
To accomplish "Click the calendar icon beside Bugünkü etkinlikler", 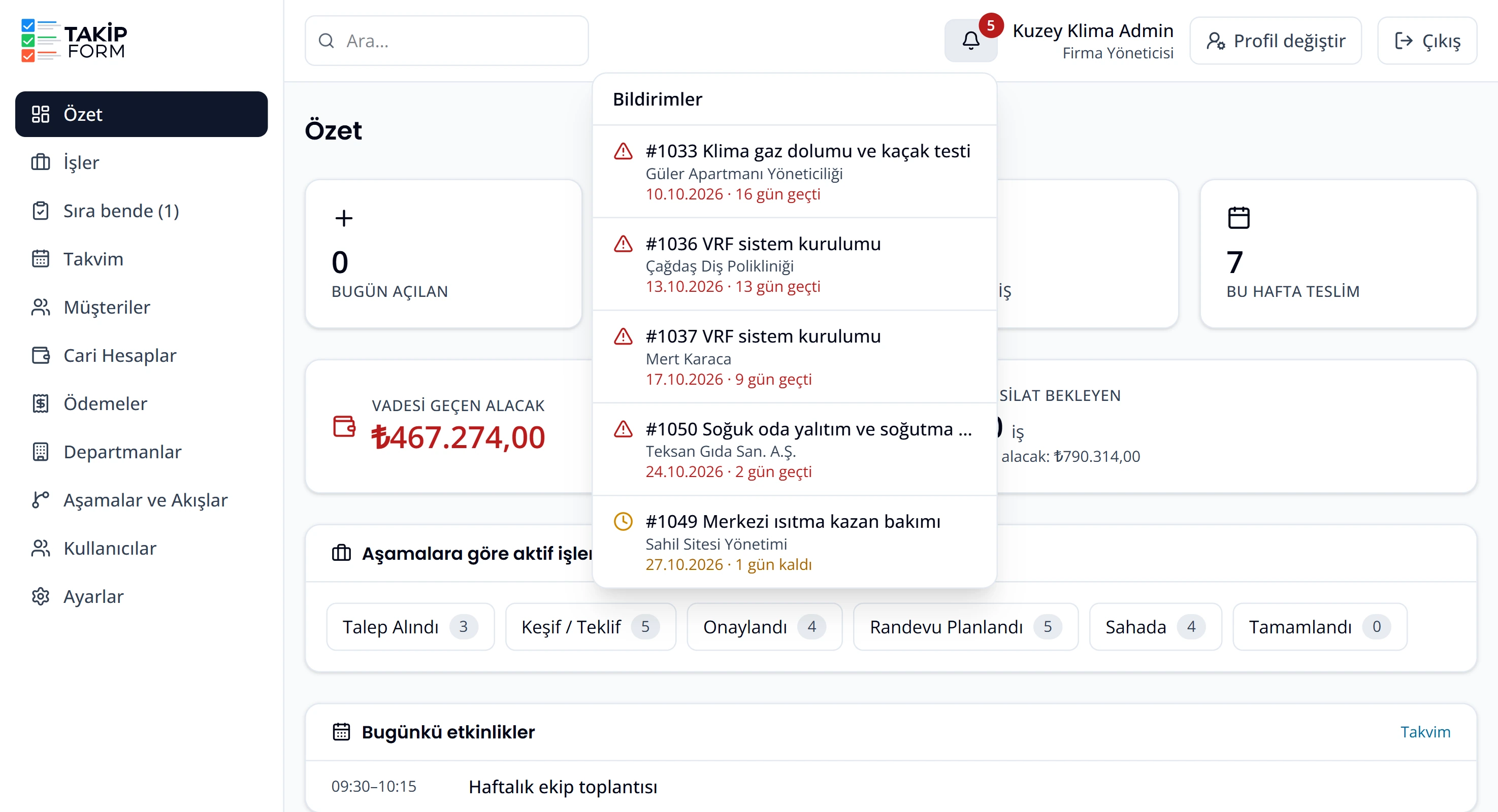I will pos(341,731).
